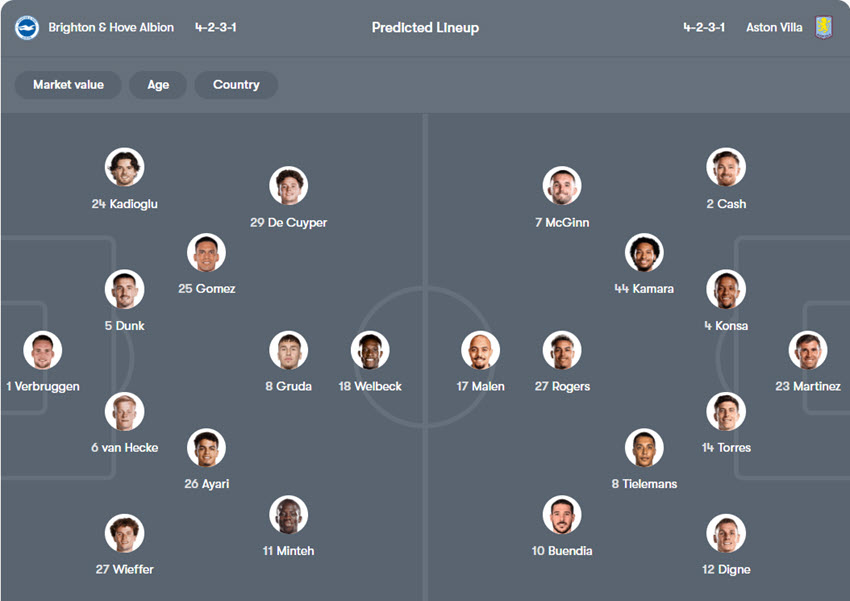Click the Predicted Lineup heading
This screenshot has width=850, height=601.
pos(425,28)
